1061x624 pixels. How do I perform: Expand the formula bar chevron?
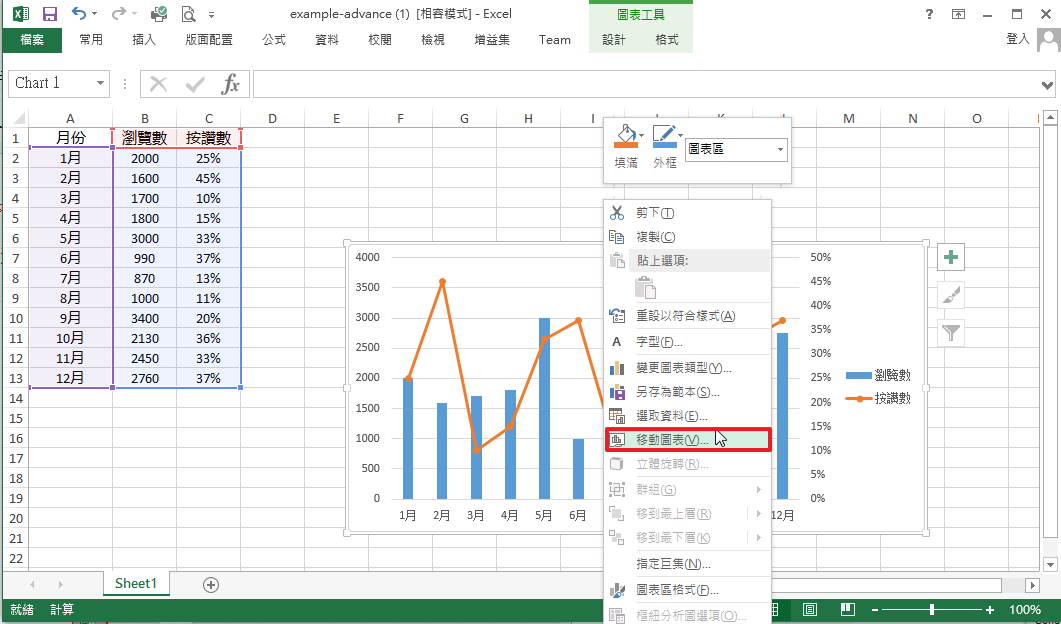[1047, 85]
